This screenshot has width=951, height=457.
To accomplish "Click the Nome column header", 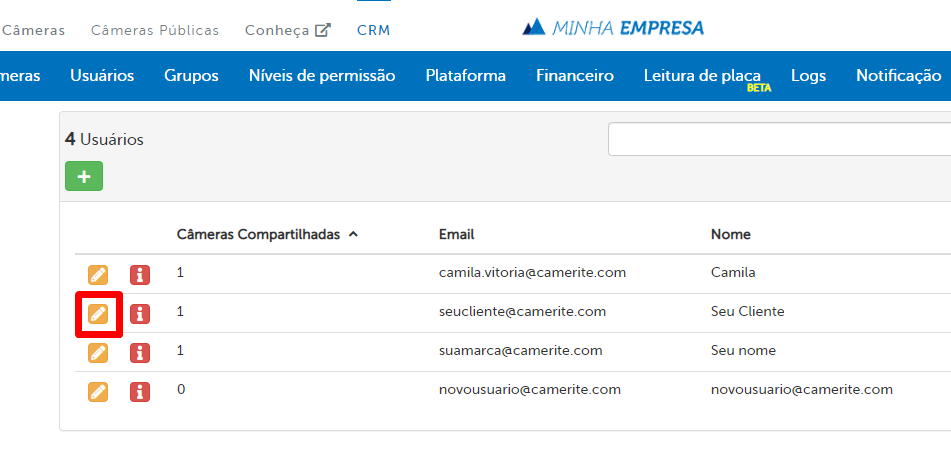I will pos(730,234).
